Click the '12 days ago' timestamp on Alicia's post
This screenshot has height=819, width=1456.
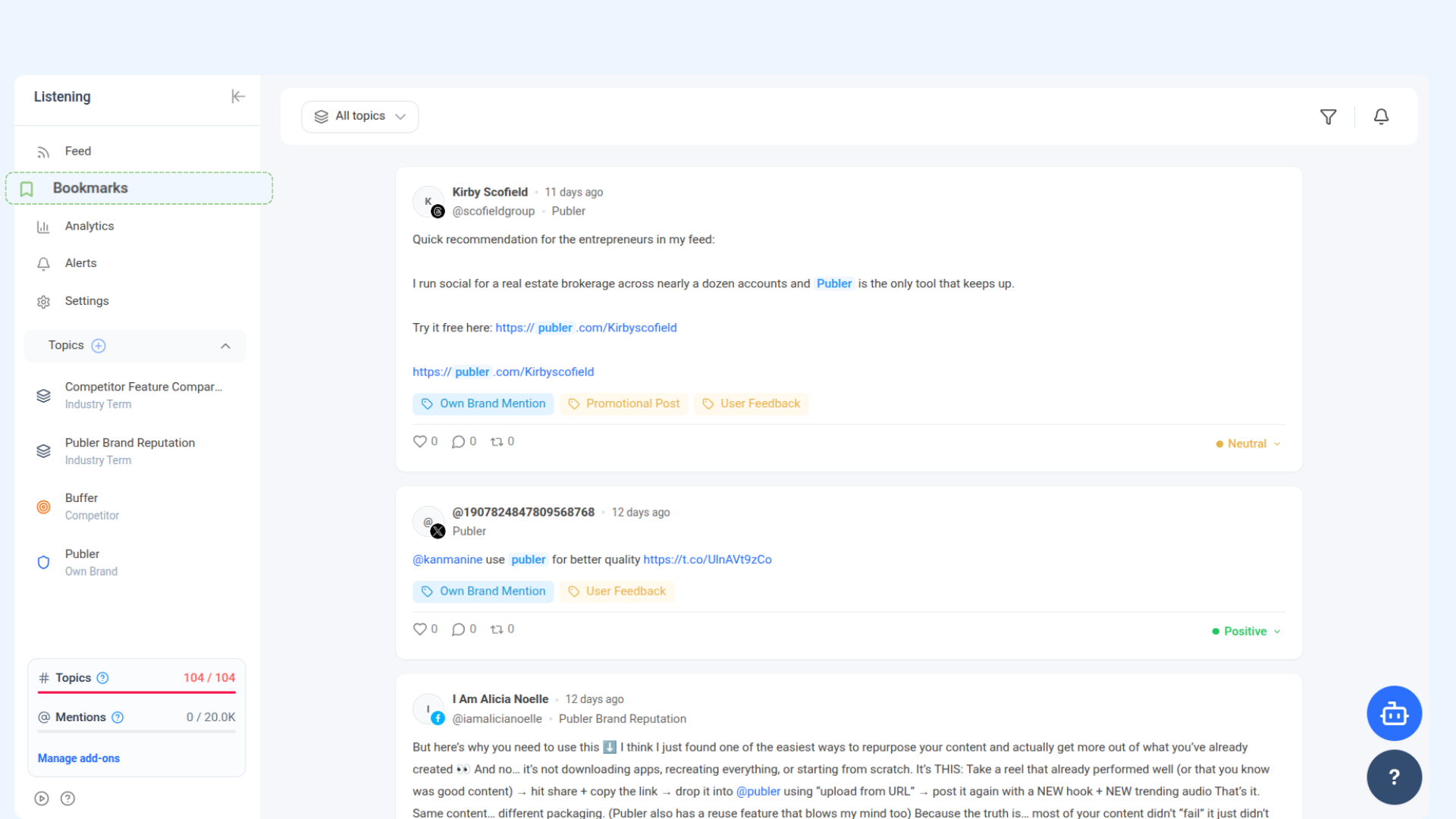pos(595,699)
